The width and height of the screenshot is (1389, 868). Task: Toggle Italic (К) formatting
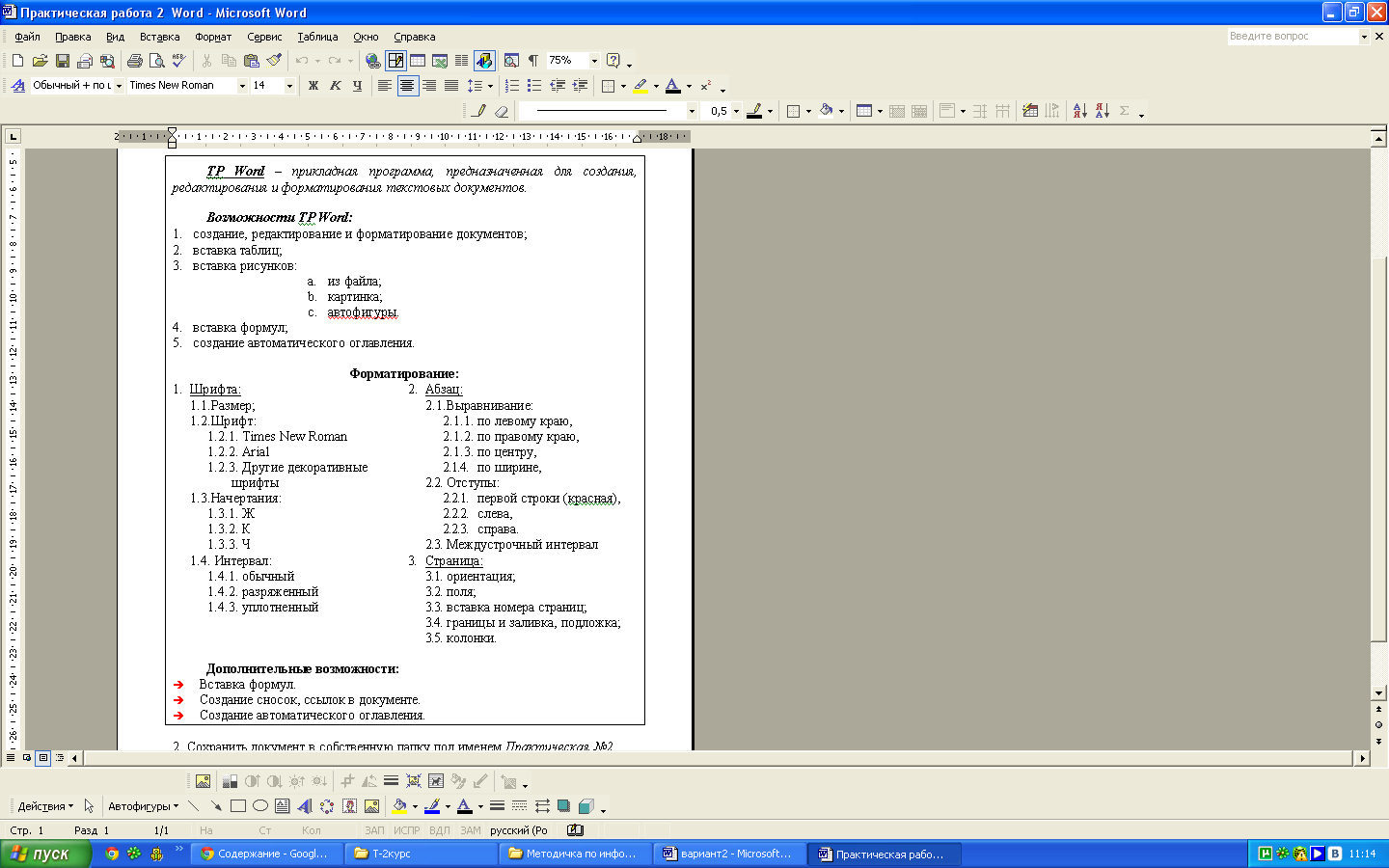335,86
